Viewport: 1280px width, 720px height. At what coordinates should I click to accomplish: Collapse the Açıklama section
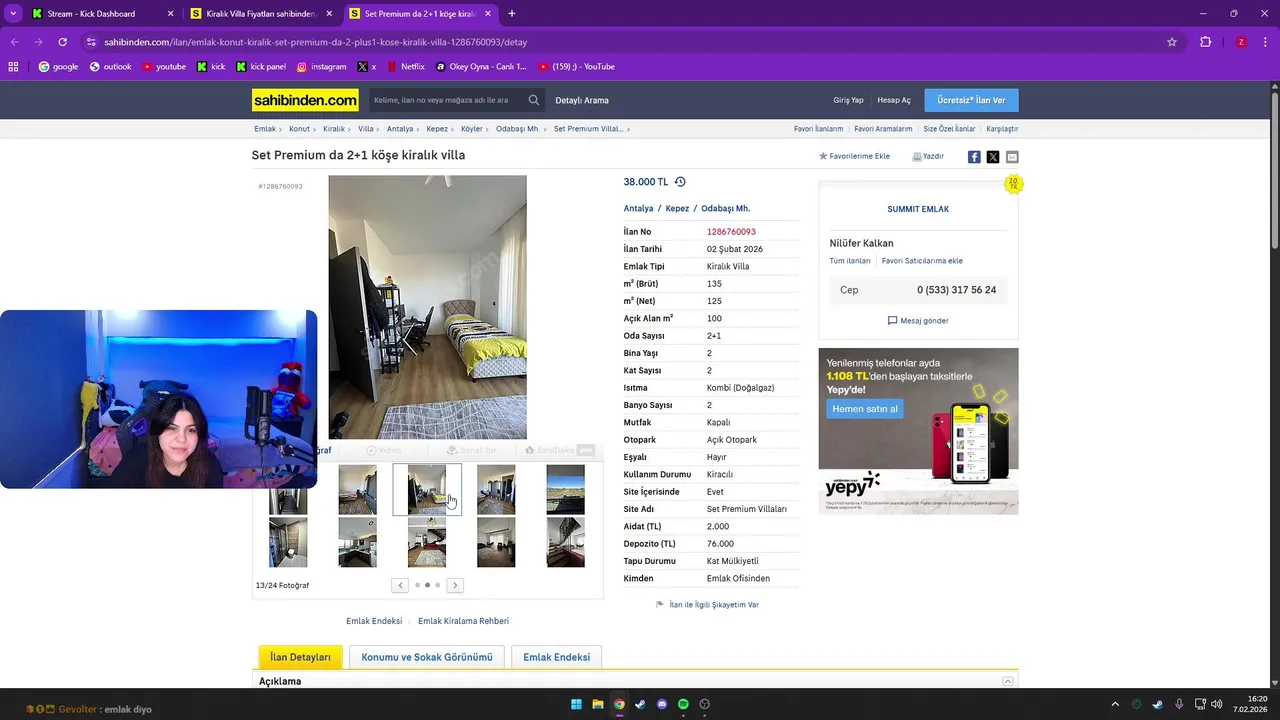(1008, 682)
